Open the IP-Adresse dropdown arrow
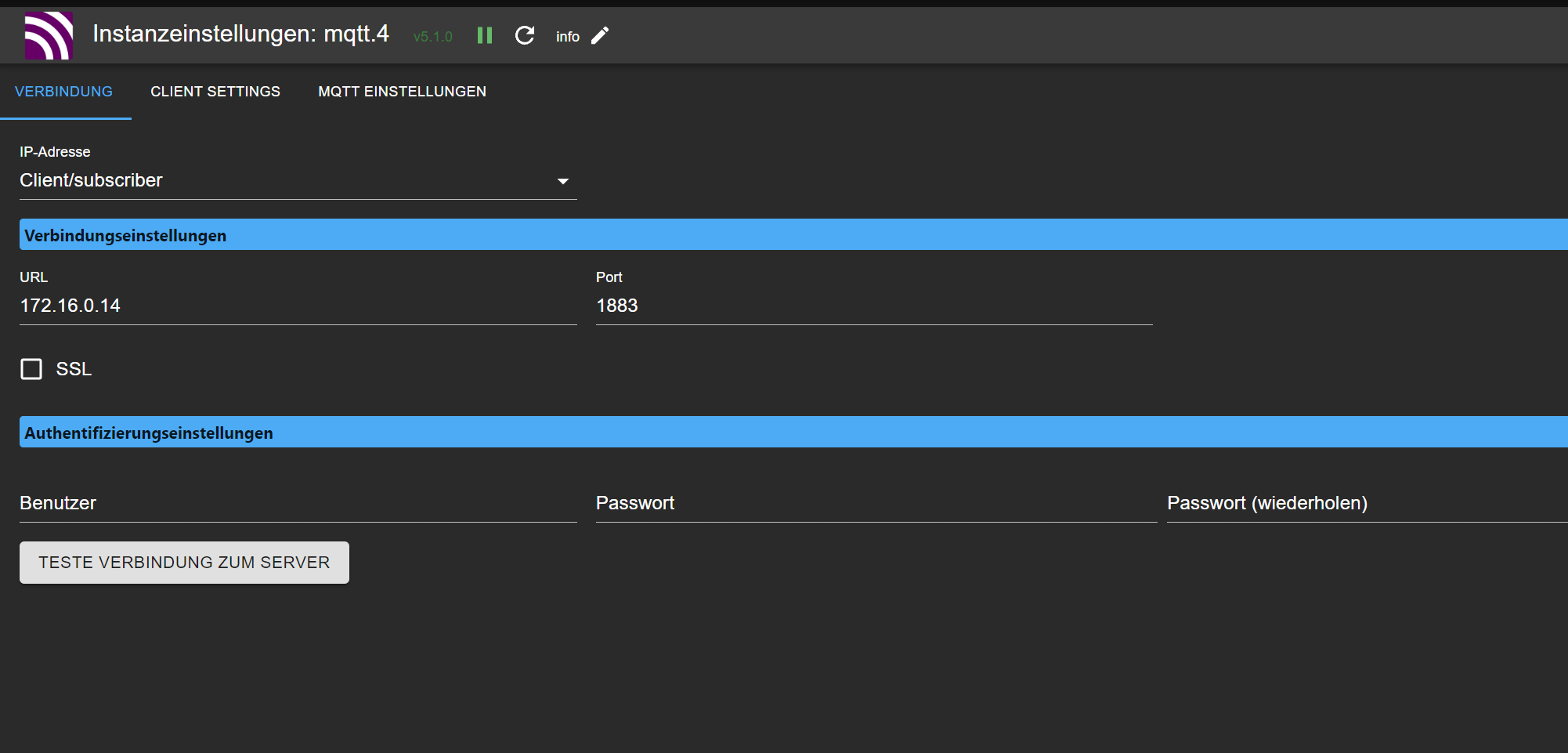Viewport: 1568px width, 753px height. click(x=562, y=181)
